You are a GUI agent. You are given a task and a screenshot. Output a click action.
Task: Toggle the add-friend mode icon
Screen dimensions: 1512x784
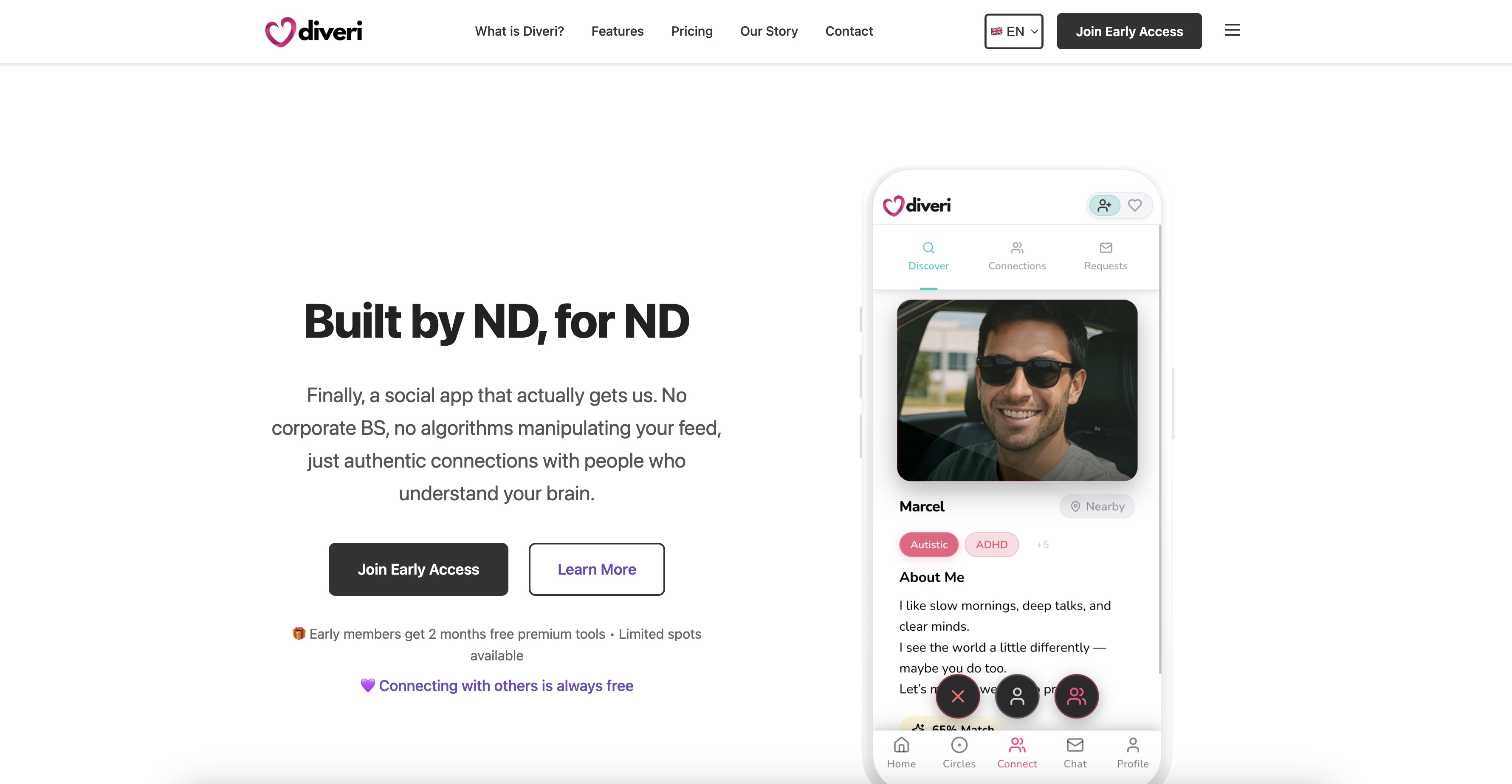click(1104, 206)
